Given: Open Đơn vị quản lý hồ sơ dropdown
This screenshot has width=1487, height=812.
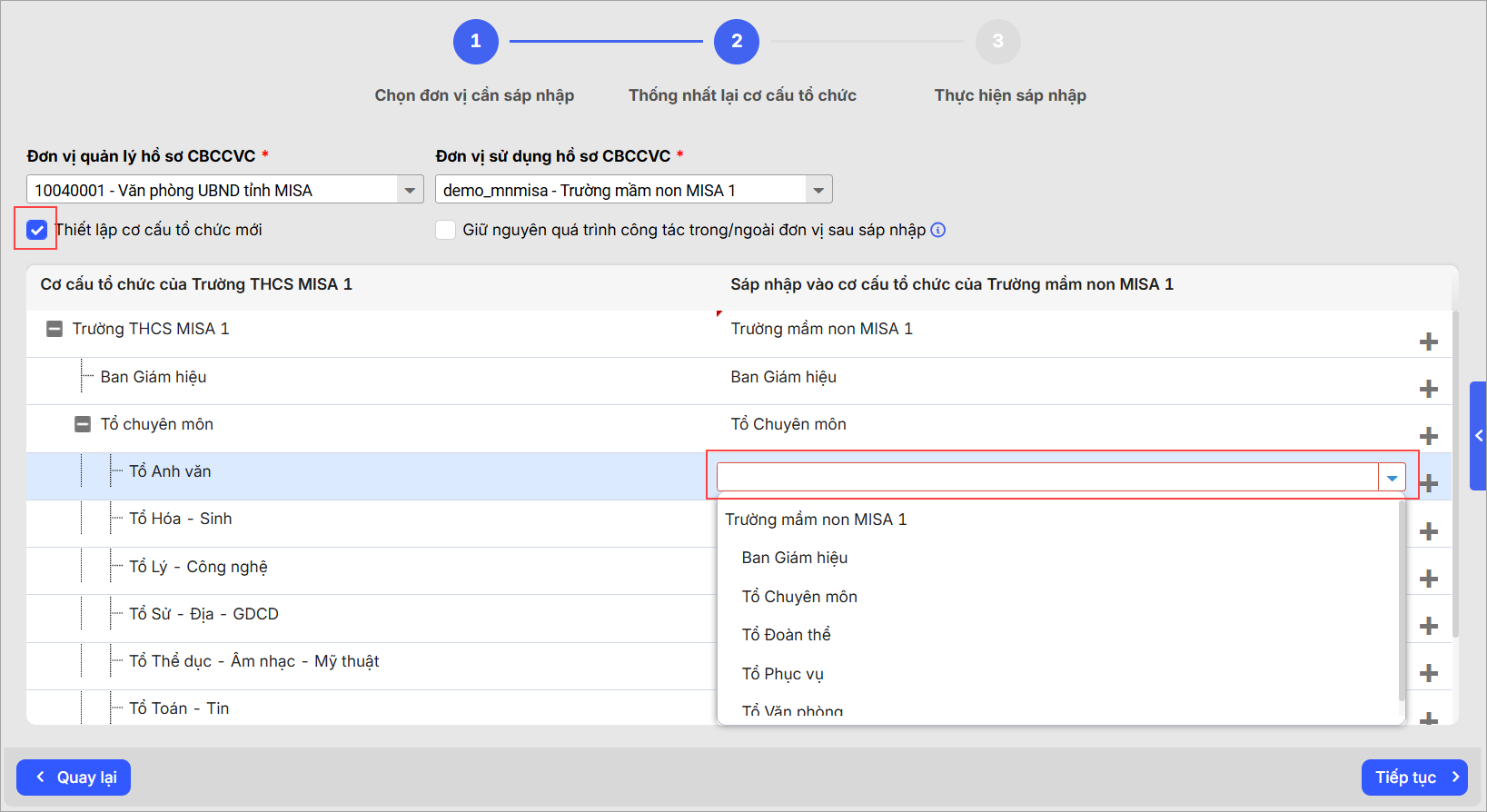Looking at the screenshot, I should [410, 190].
